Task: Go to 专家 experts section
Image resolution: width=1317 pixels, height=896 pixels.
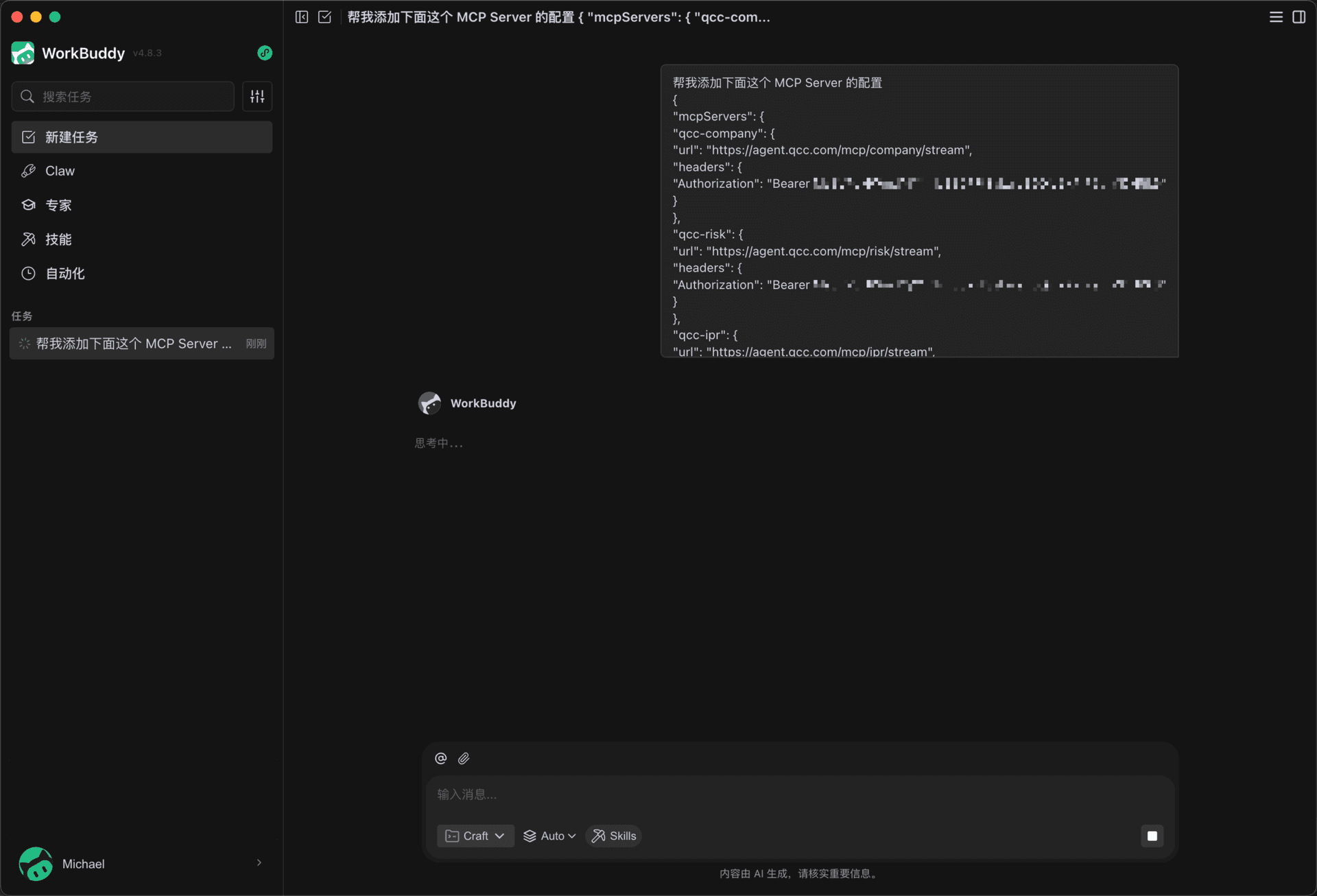Action: (58, 205)
